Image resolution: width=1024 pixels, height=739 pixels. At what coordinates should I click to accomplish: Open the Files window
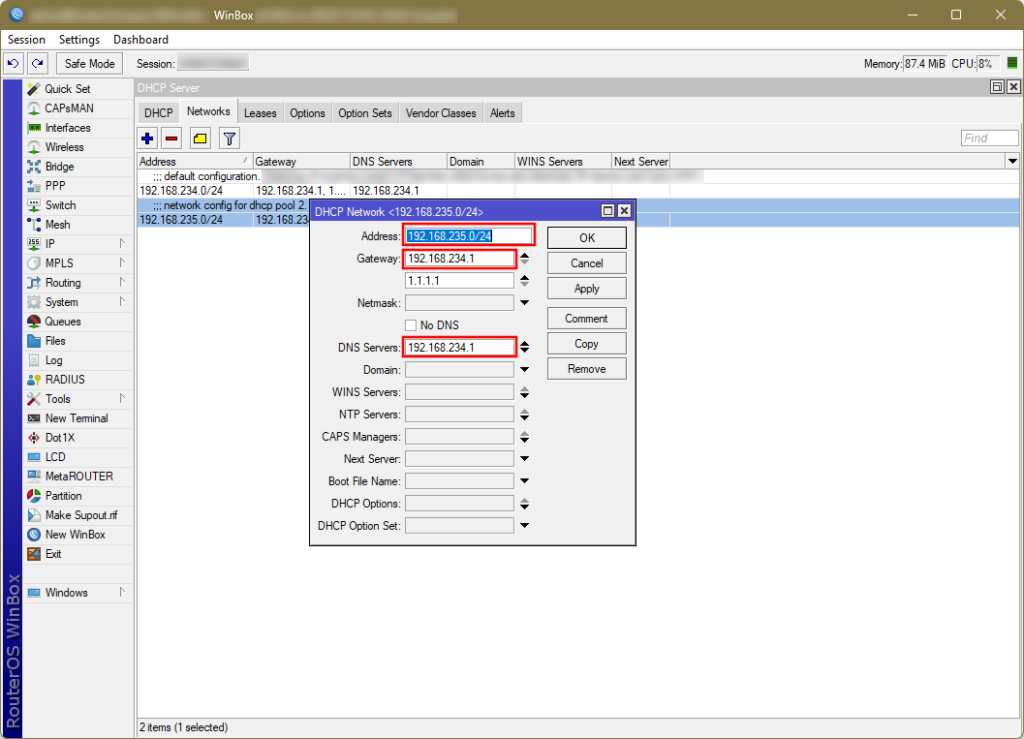(56, 340)
